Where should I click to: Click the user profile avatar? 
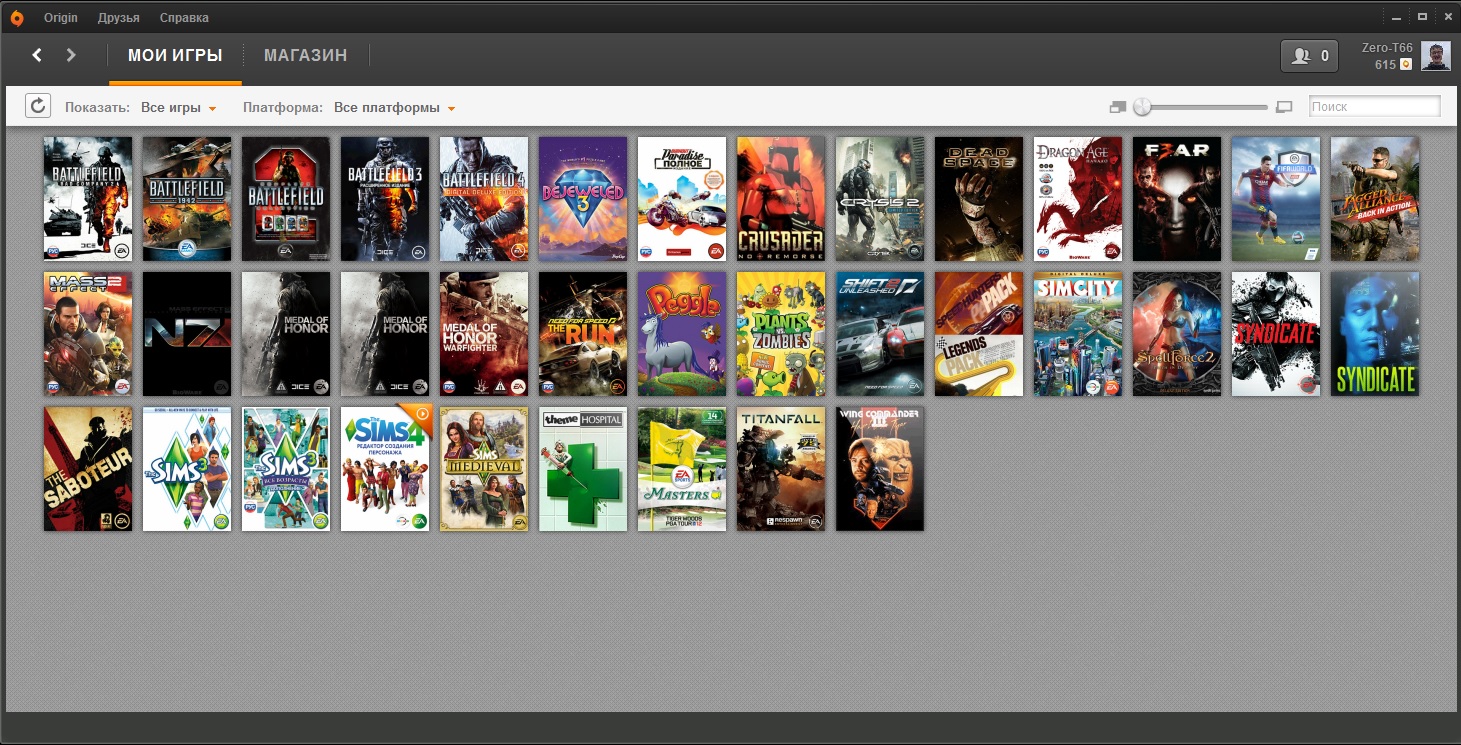(x=1436, y=56)
